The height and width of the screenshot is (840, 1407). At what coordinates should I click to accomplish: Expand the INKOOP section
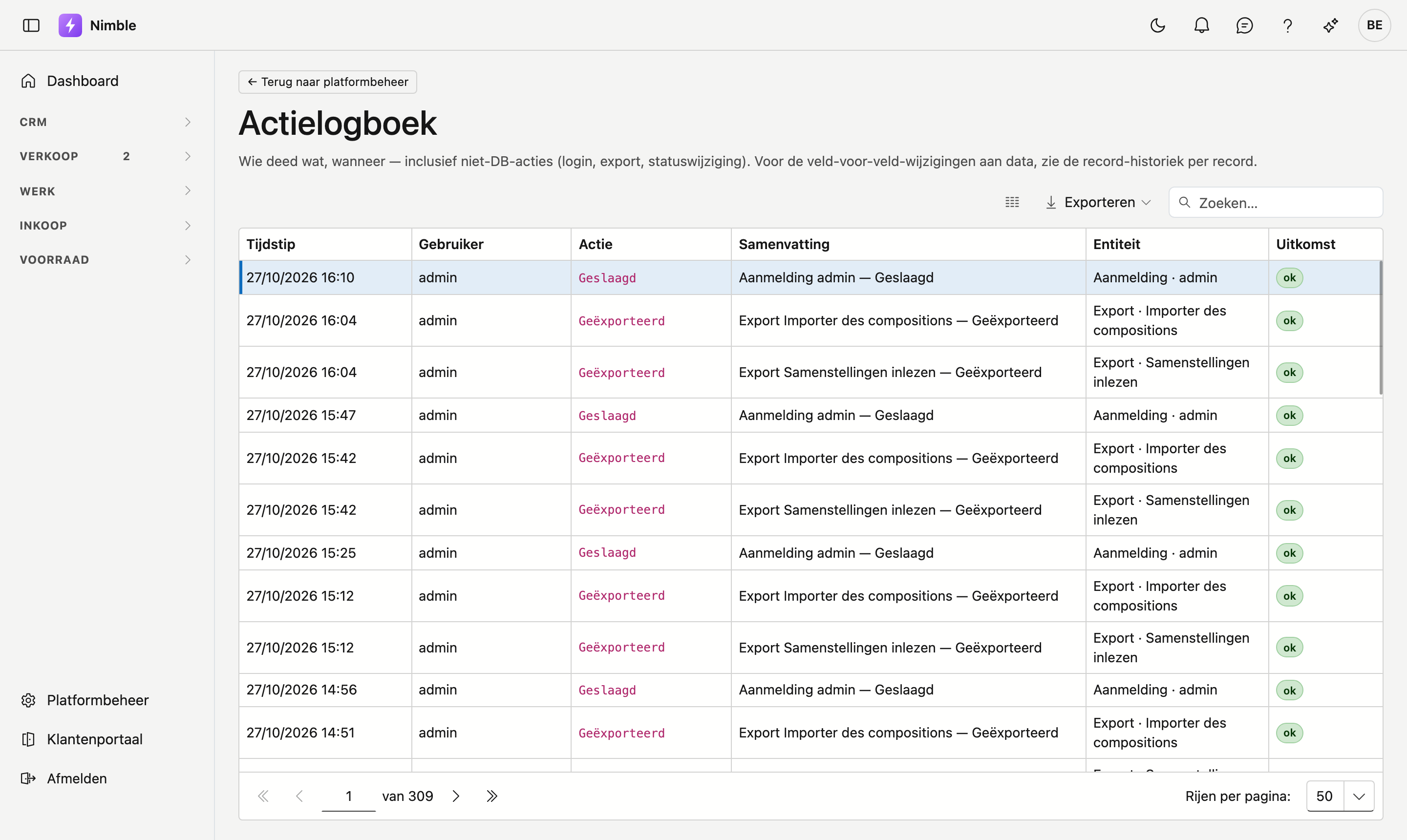pos(107,225)
